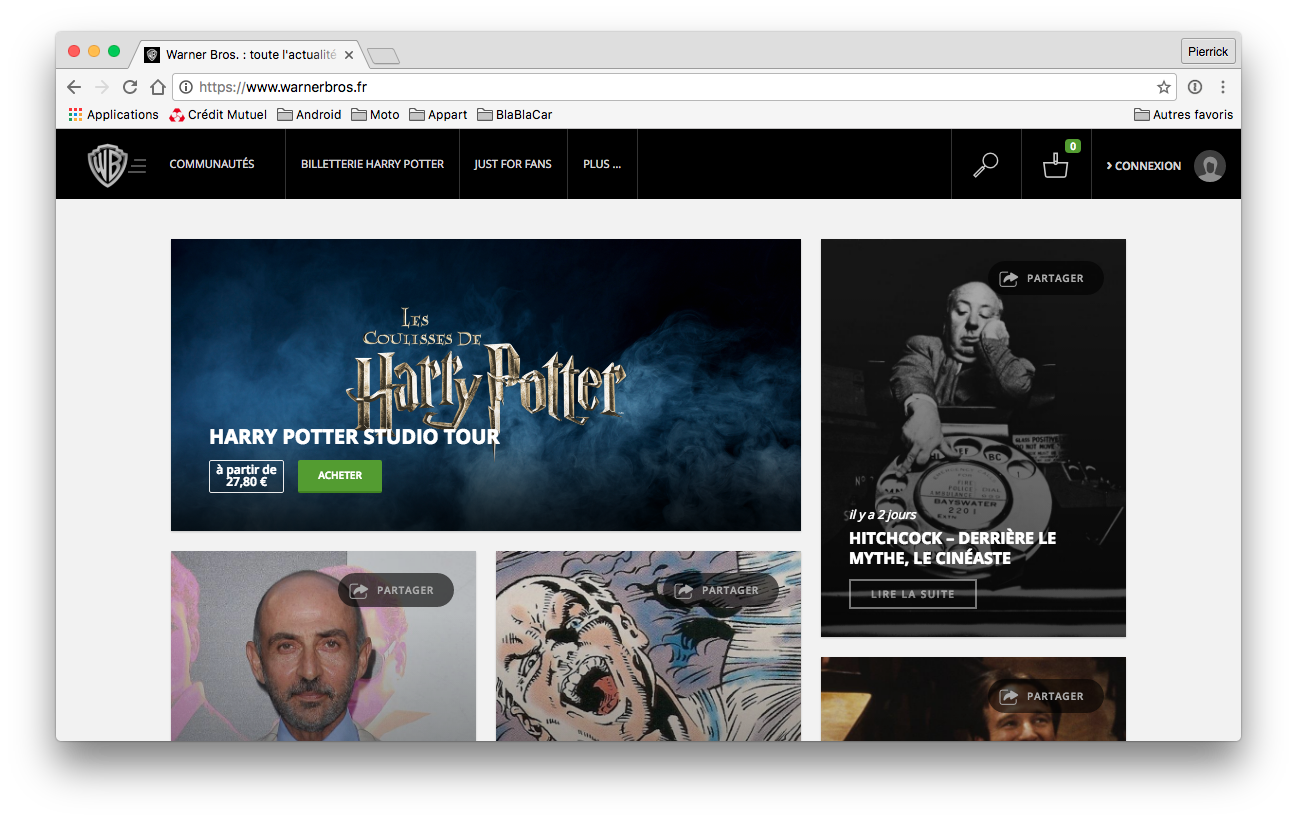The height and width of the screenshot is (821, 1297).
Task: Click the green ACHETER button
Action: pos(340,476)
